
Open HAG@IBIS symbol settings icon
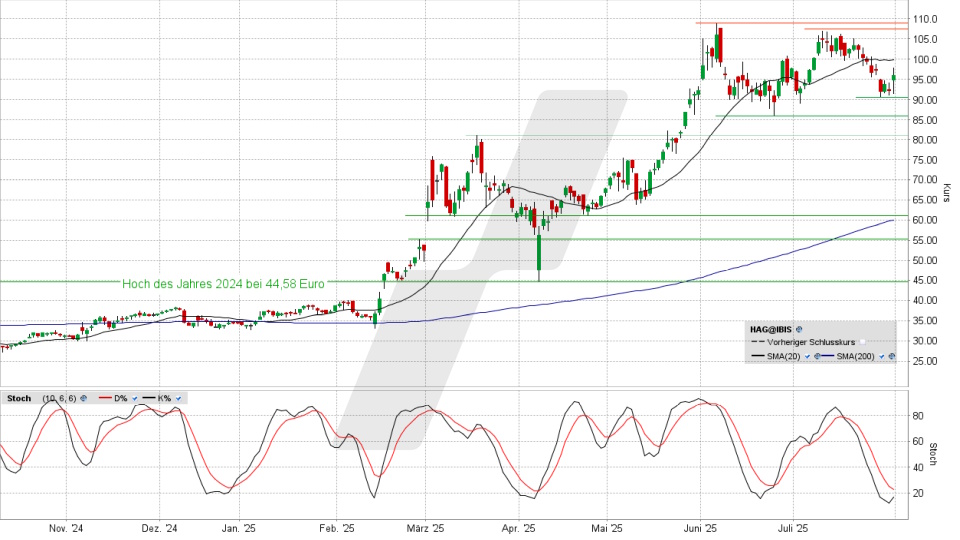pyautogui.click(x=799, y=329)
